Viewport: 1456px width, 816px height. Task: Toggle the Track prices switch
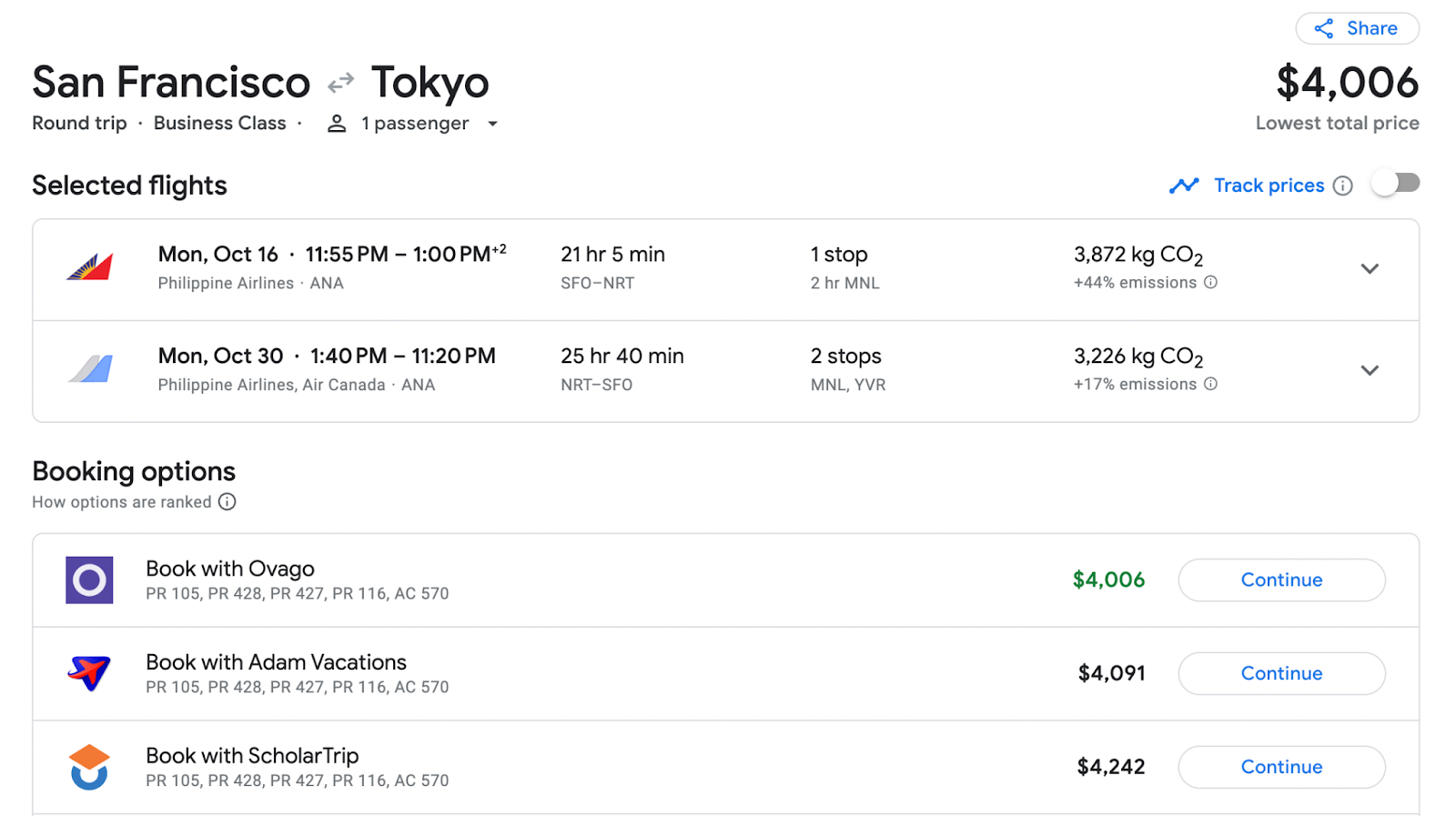1395,184
